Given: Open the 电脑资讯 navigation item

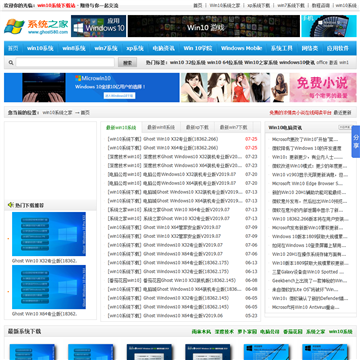Looking at the screenshot, I should [164, 48].
